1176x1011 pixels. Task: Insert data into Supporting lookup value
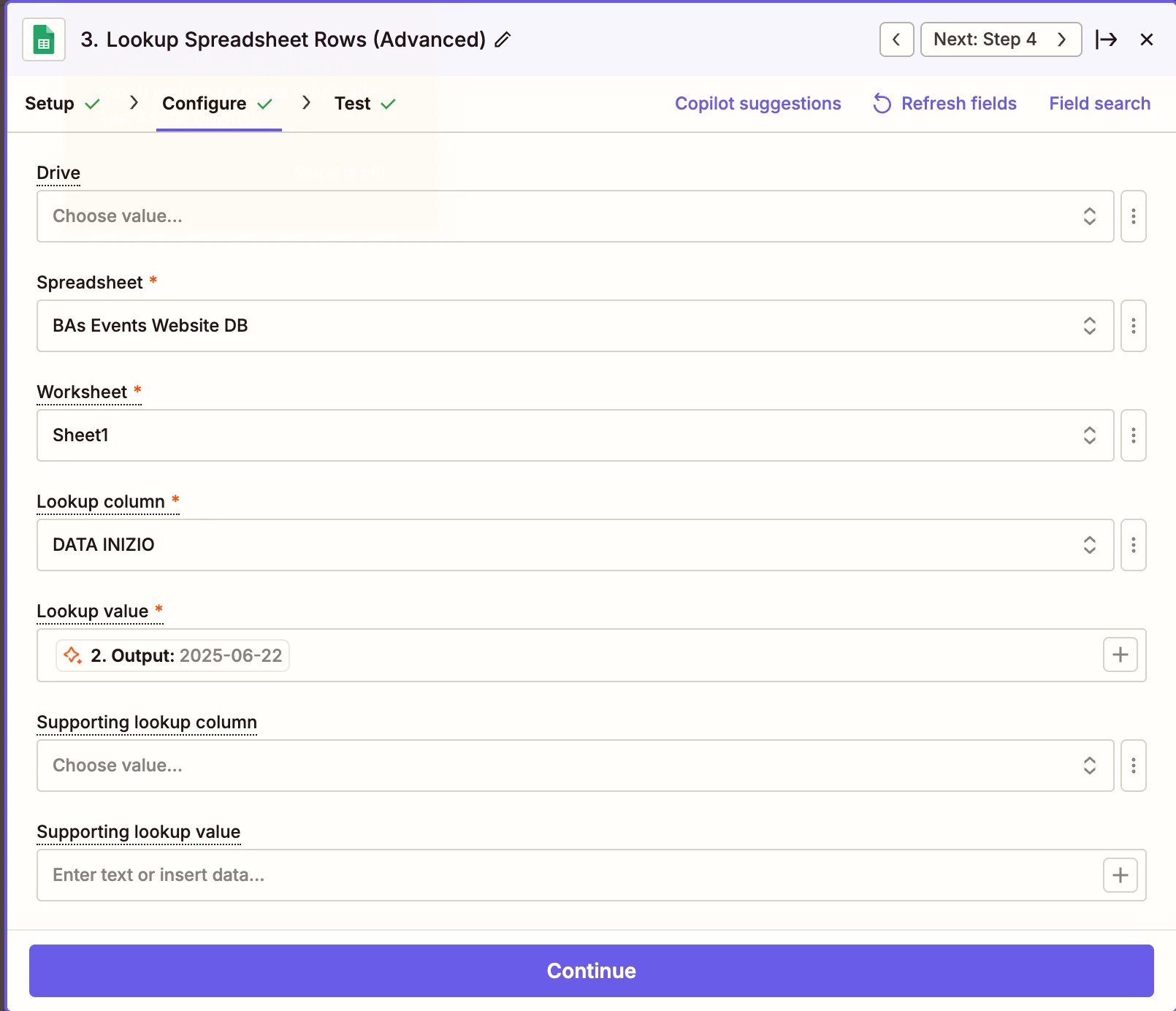pos(1120,875)
